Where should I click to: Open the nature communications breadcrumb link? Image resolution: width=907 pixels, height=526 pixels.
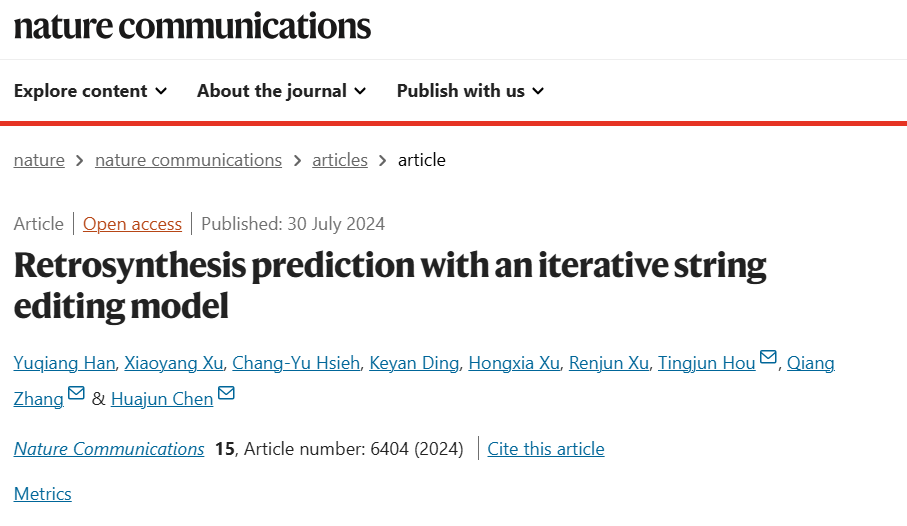point(189,160)
